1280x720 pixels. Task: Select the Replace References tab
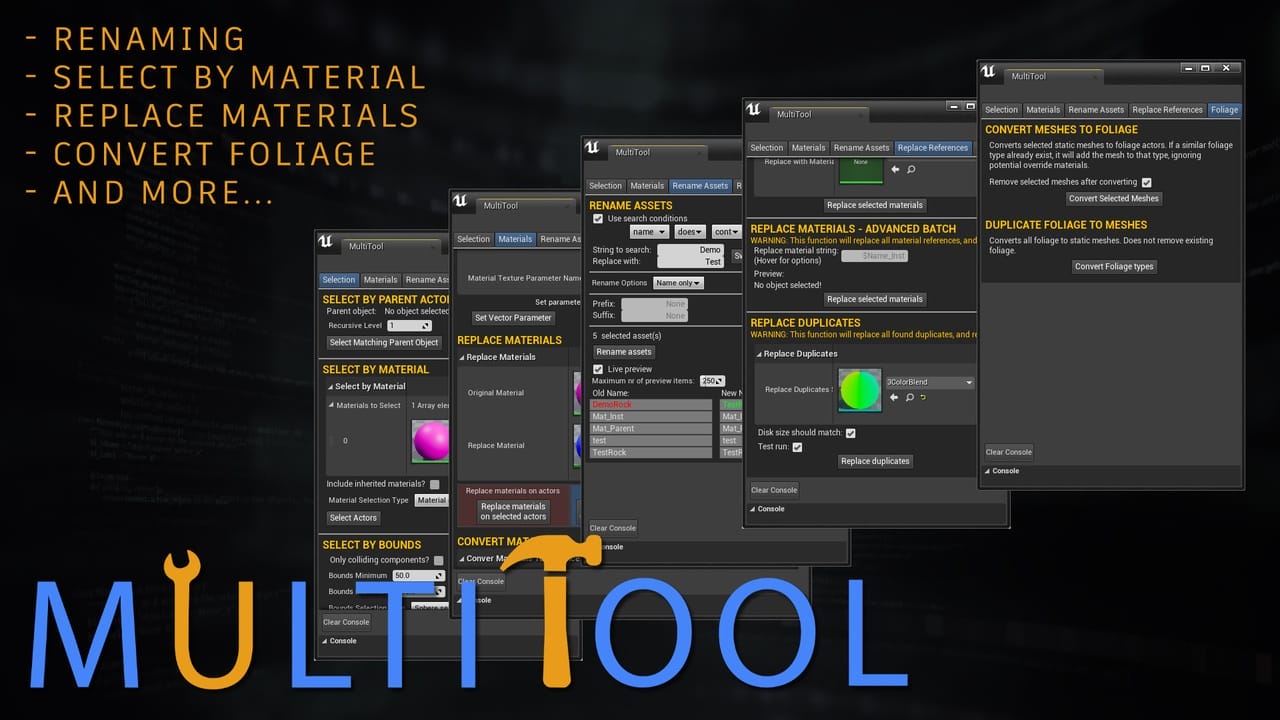click(x=933, y=147)
